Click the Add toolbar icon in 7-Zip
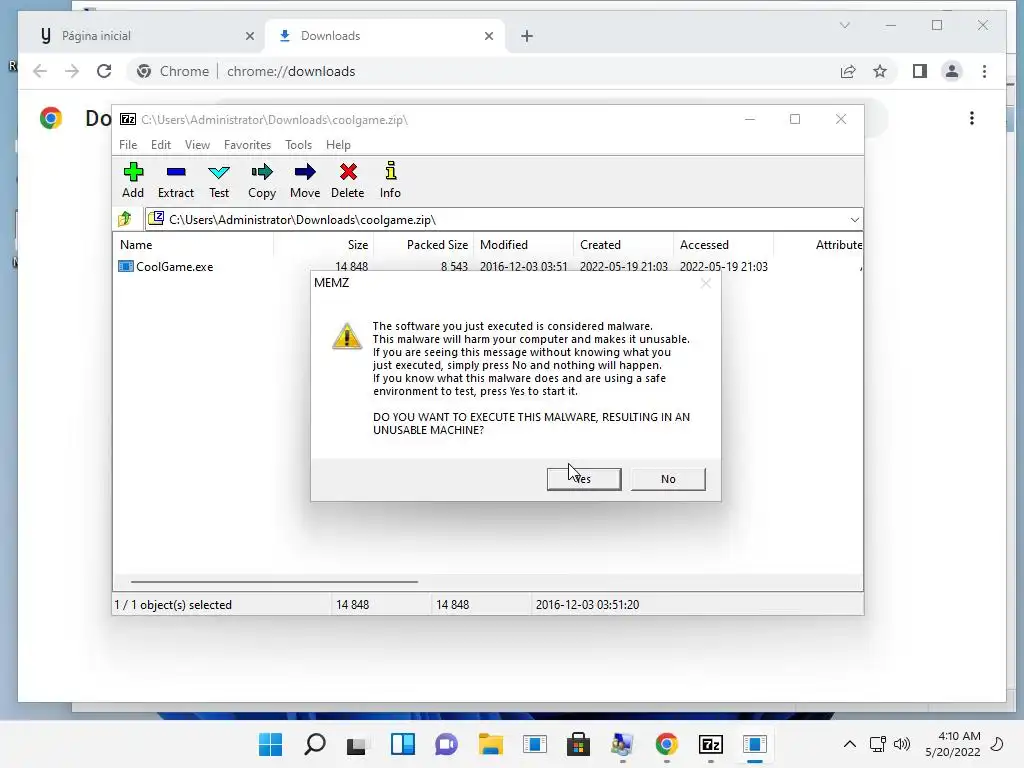Screen dimensions: 1024x768 tap(133, 180)
